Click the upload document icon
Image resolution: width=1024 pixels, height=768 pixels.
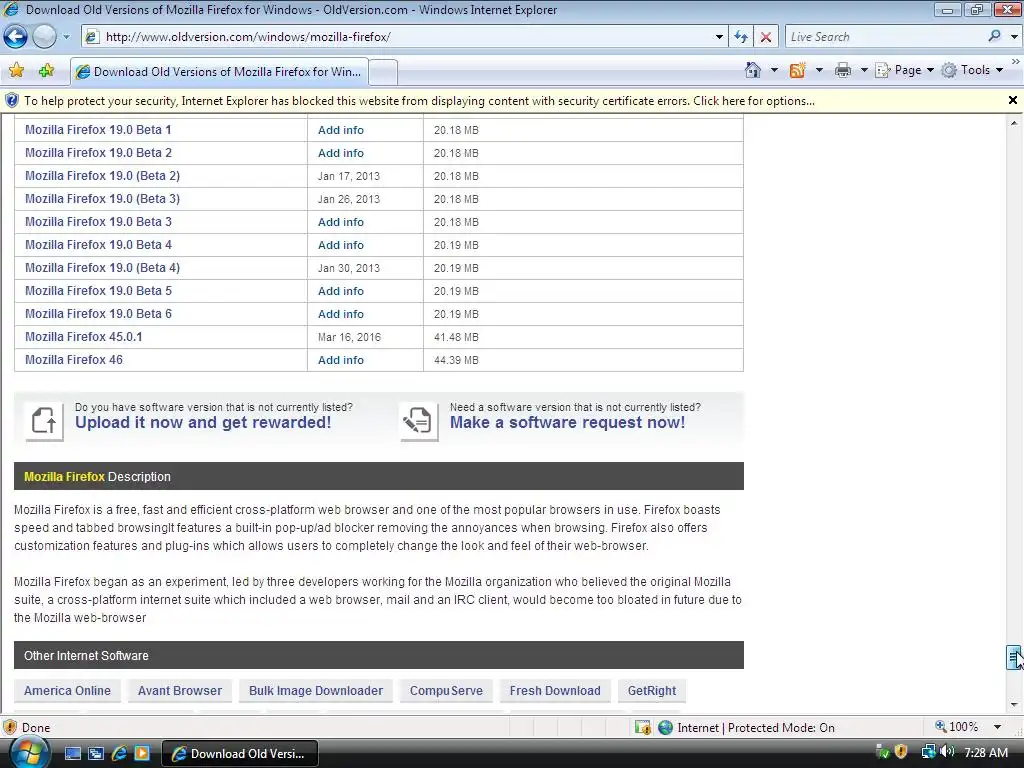click(x=44, y=421)
